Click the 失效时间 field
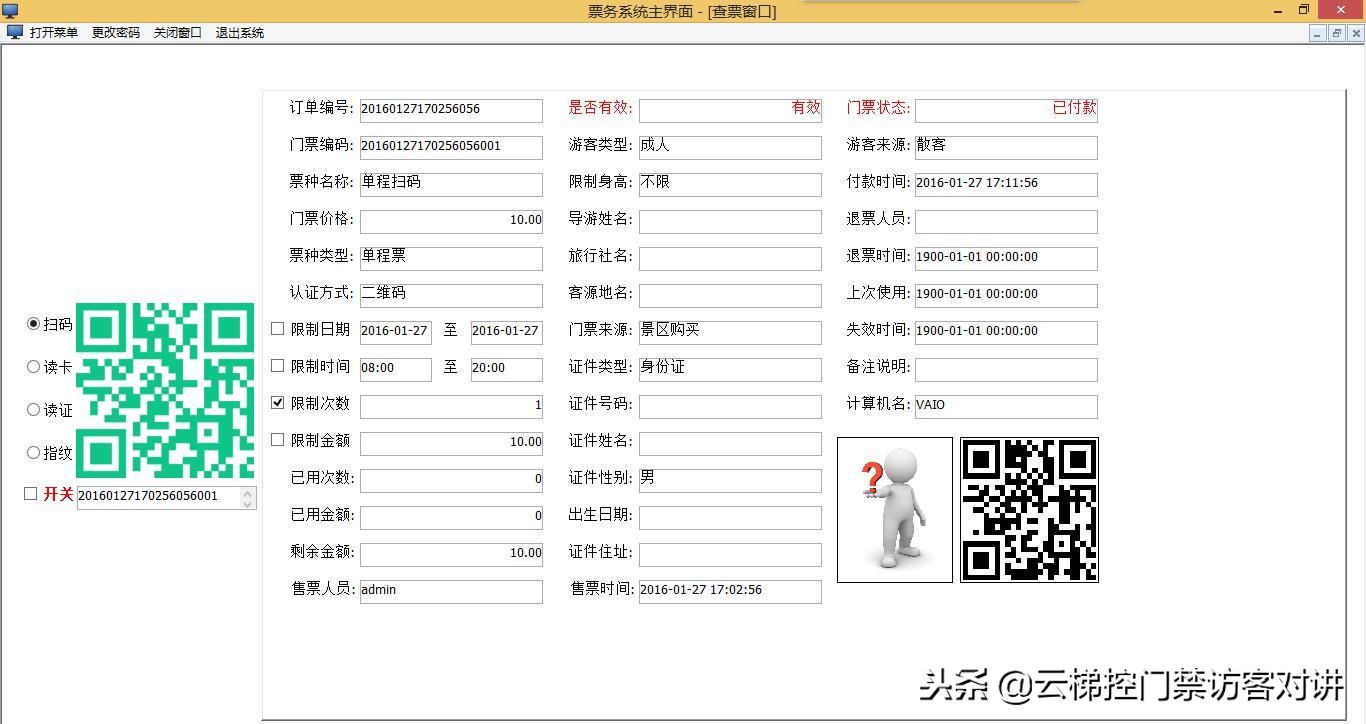 (x=1006, y=332)
